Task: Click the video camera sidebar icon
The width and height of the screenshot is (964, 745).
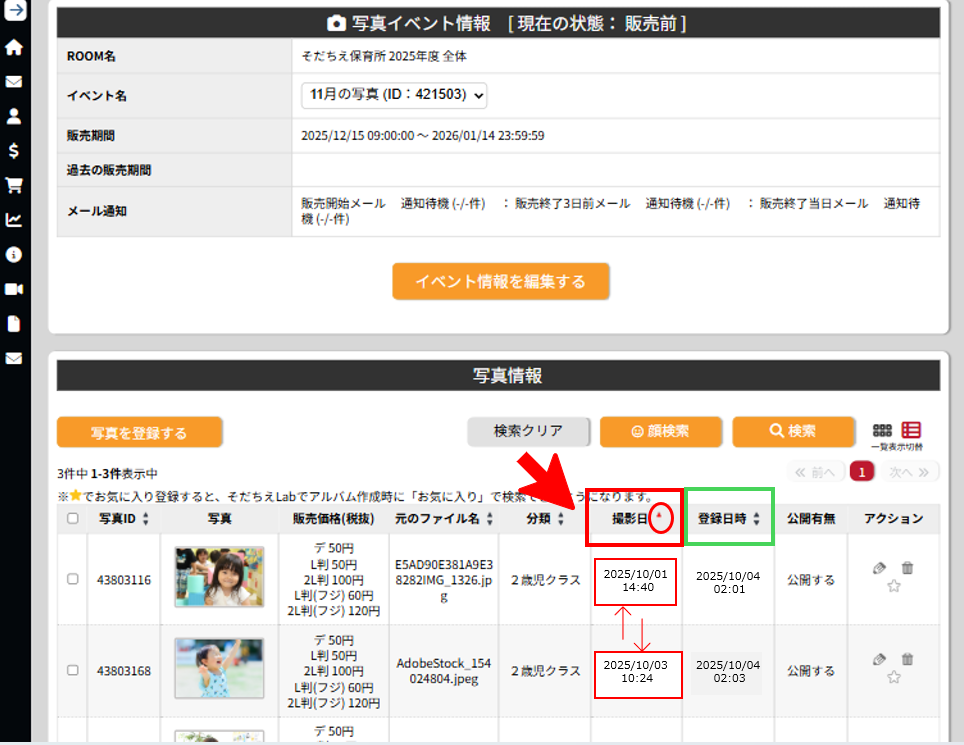Action: [14, 289]
